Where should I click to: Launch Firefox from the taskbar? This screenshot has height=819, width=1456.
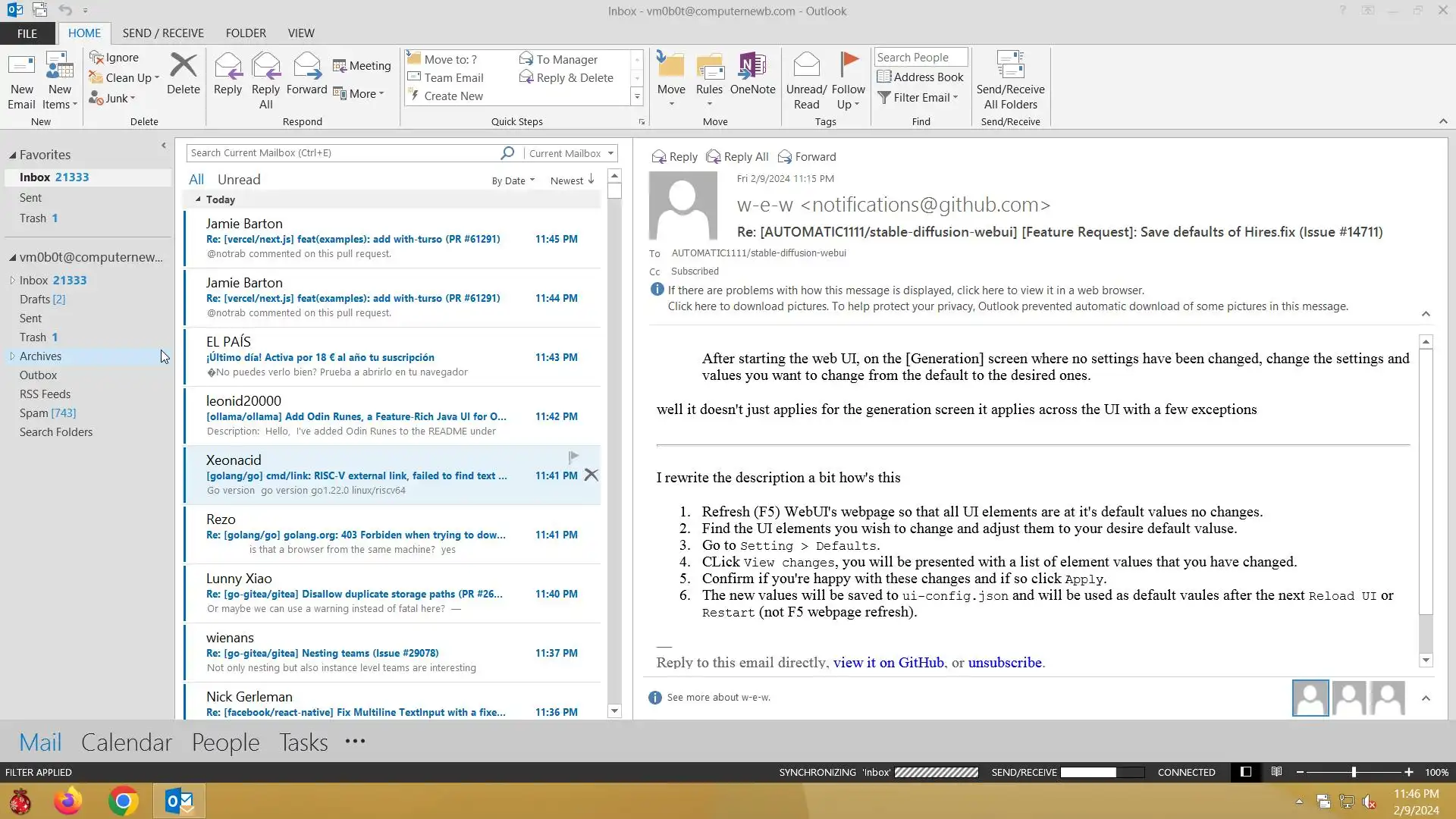(68, 801)
